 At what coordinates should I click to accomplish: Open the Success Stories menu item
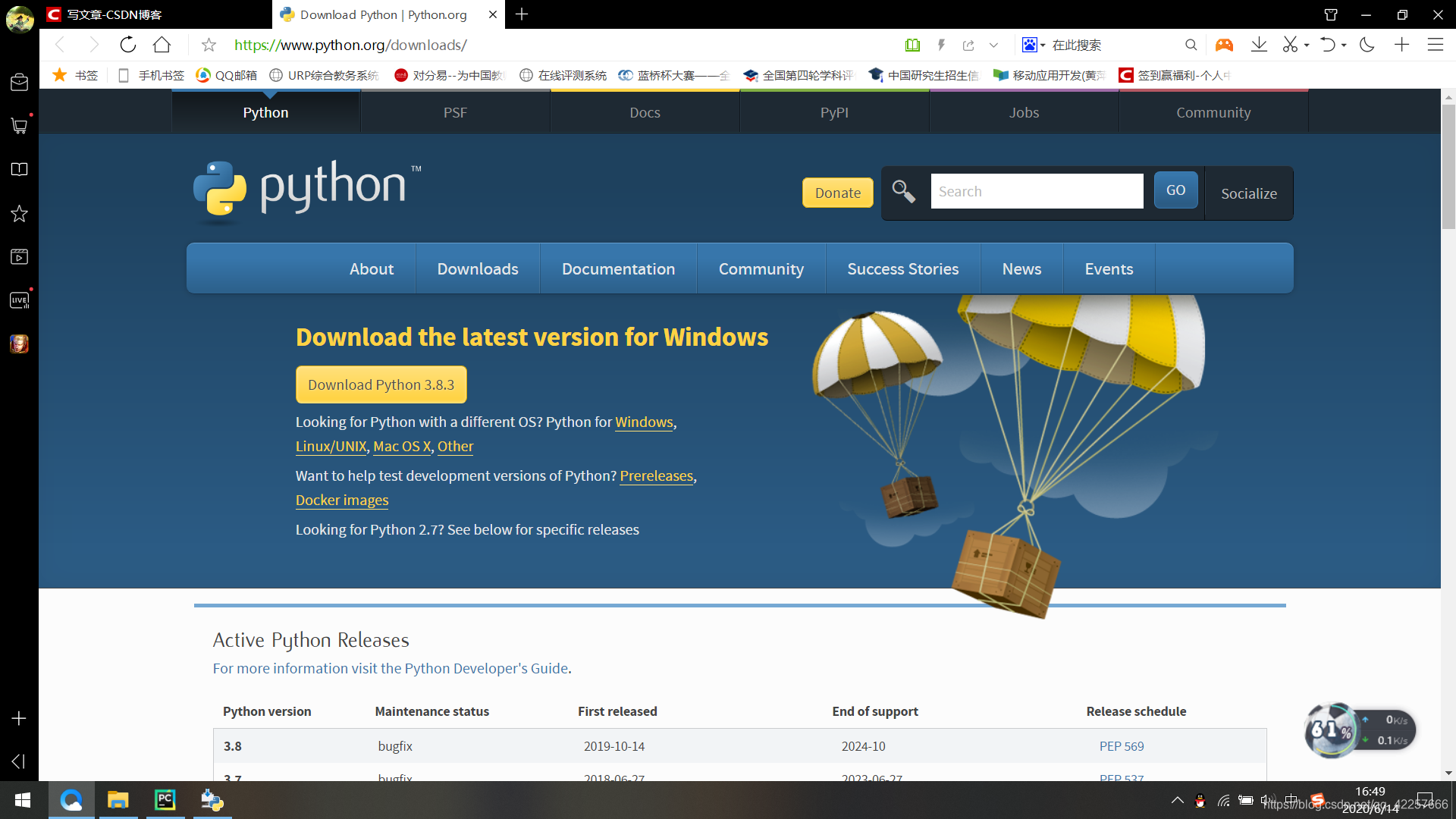902,268
